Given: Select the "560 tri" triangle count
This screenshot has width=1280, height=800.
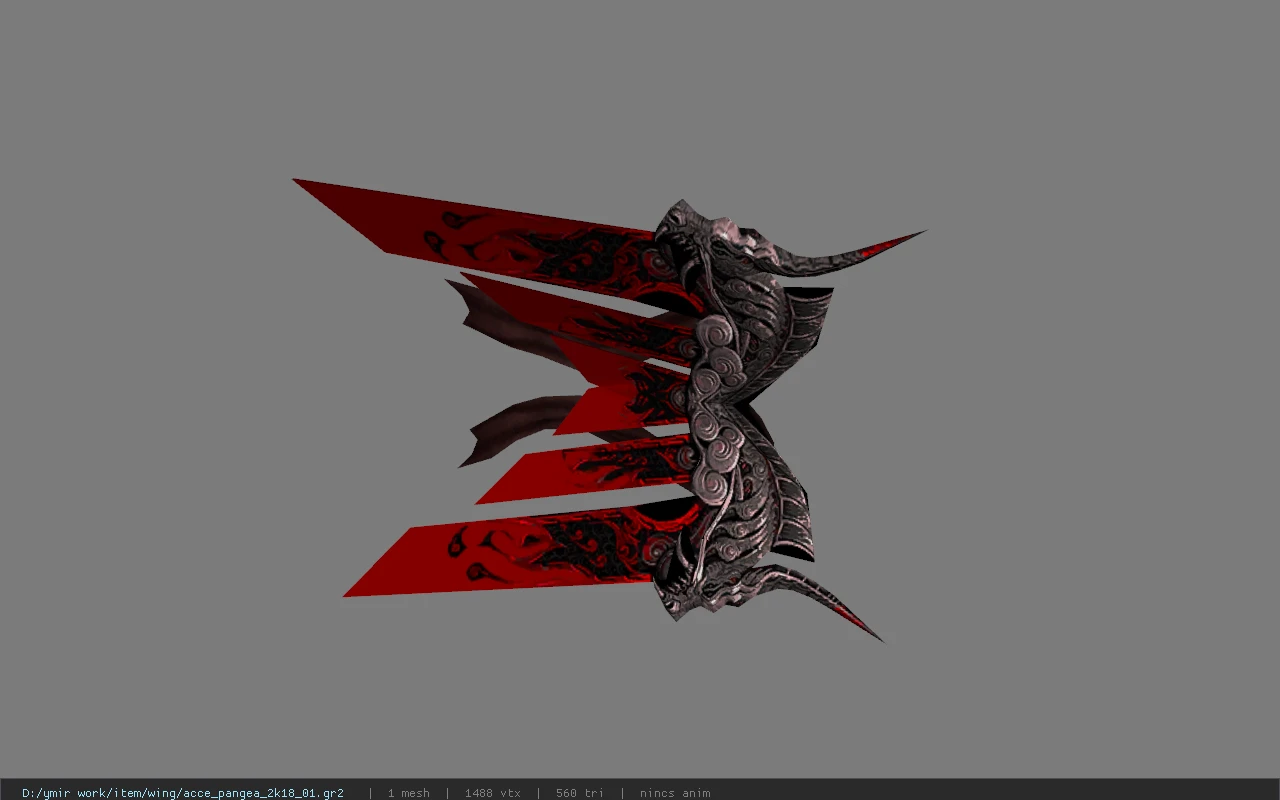Looking at the screenshot, I should 580,793.
